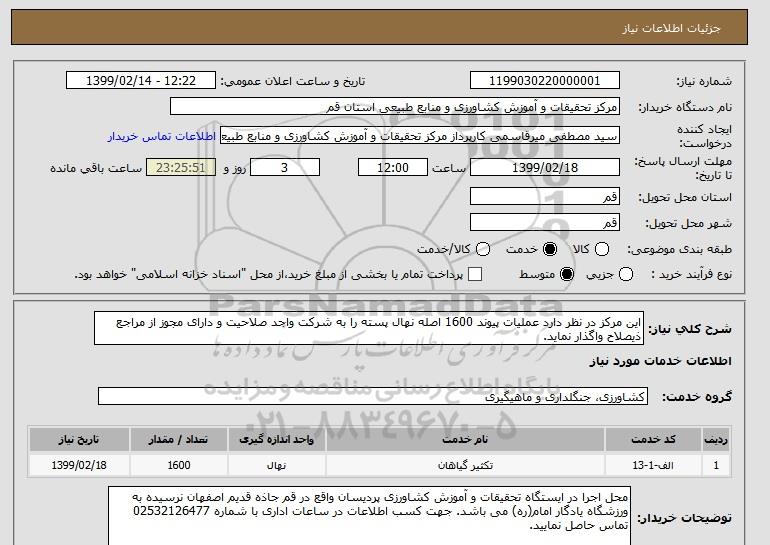Click the delivery province field استان محل تحویل
770x545 pixels.
[x=545, y=196]
